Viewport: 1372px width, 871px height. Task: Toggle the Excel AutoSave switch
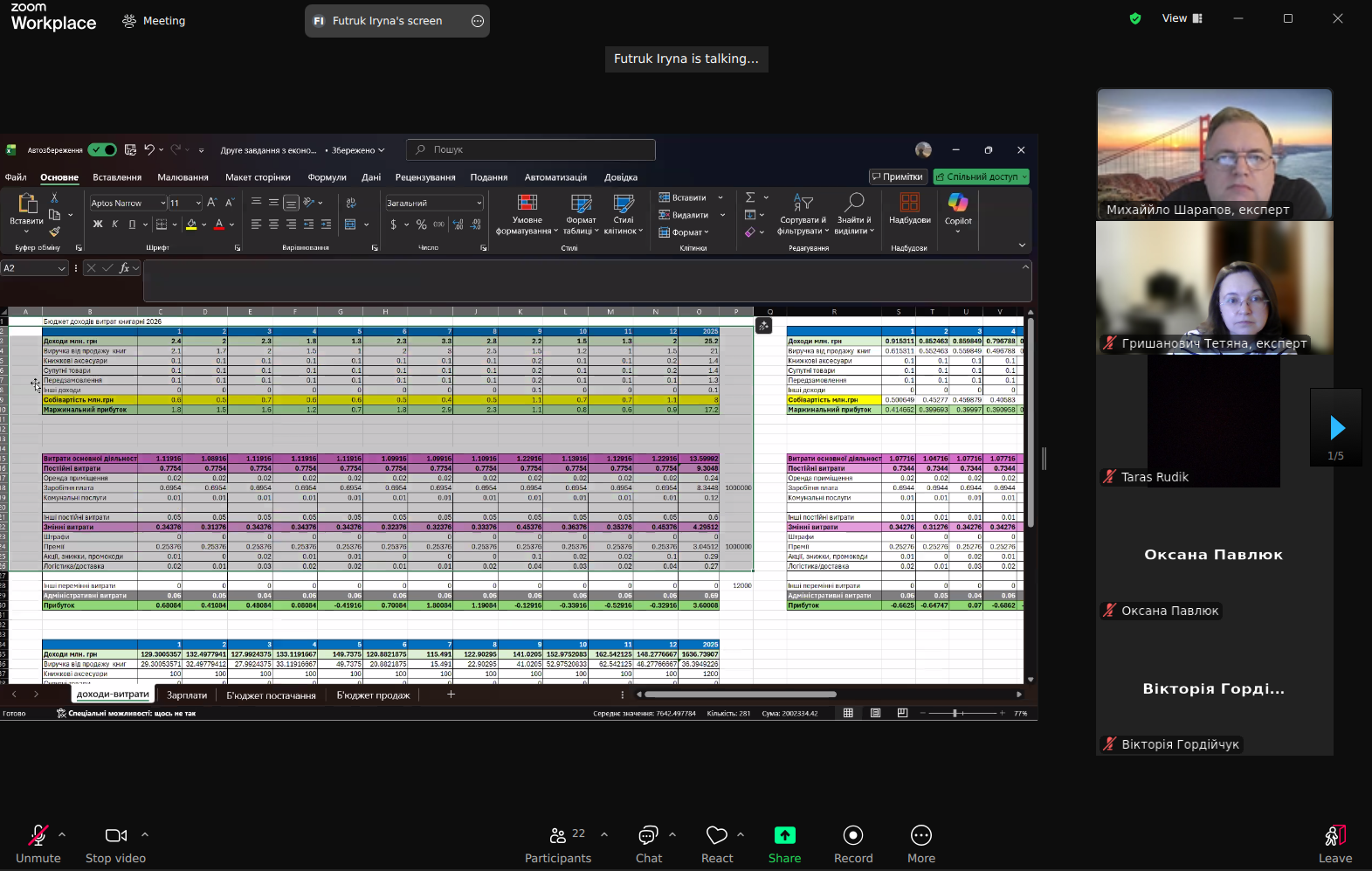(x=102, y=149)
